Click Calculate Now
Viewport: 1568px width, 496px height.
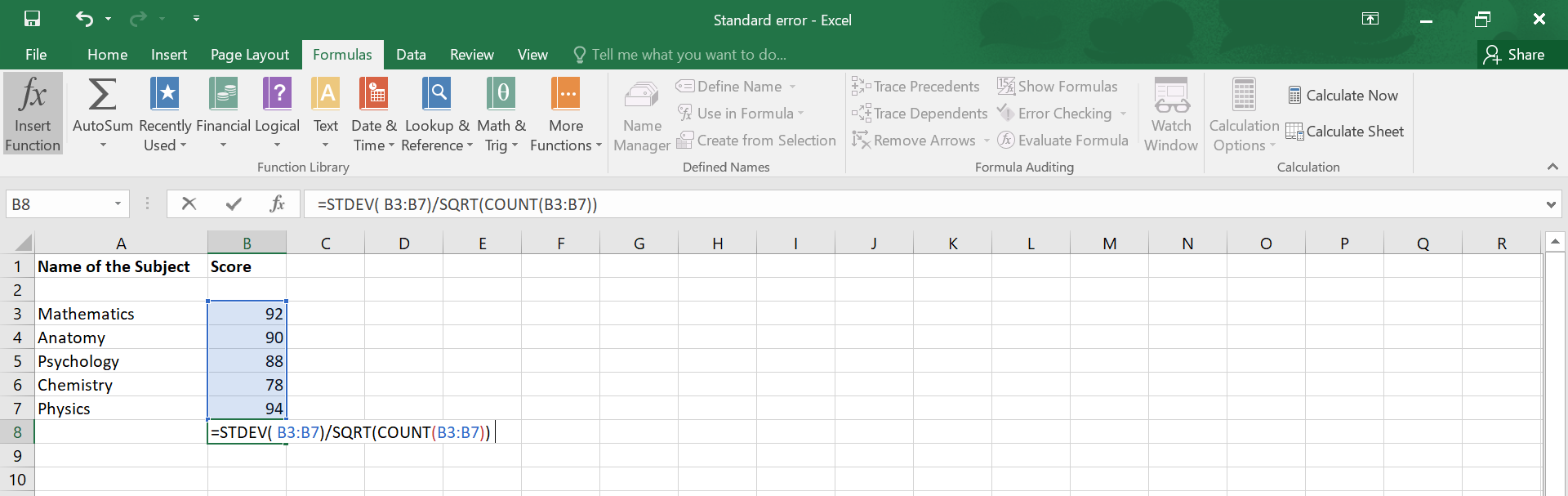pos(1343,96)
